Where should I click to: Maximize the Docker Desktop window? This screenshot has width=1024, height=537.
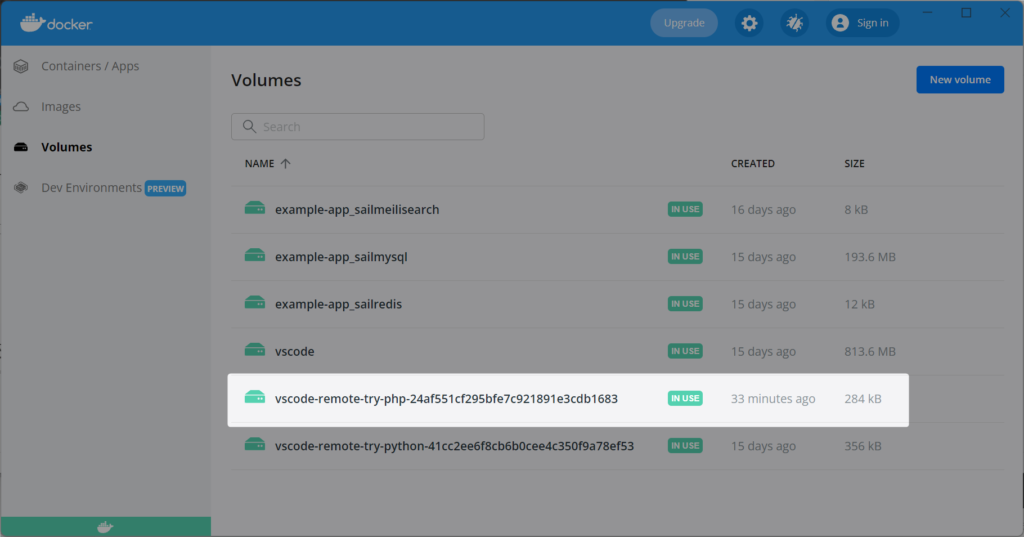pyautogui.click(x=966, y=12)
